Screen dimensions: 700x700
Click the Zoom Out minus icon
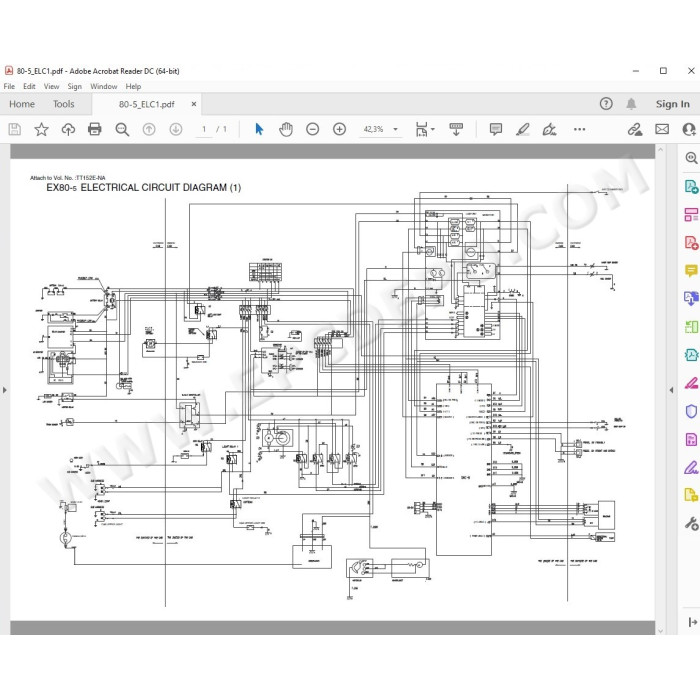point(312,129)
